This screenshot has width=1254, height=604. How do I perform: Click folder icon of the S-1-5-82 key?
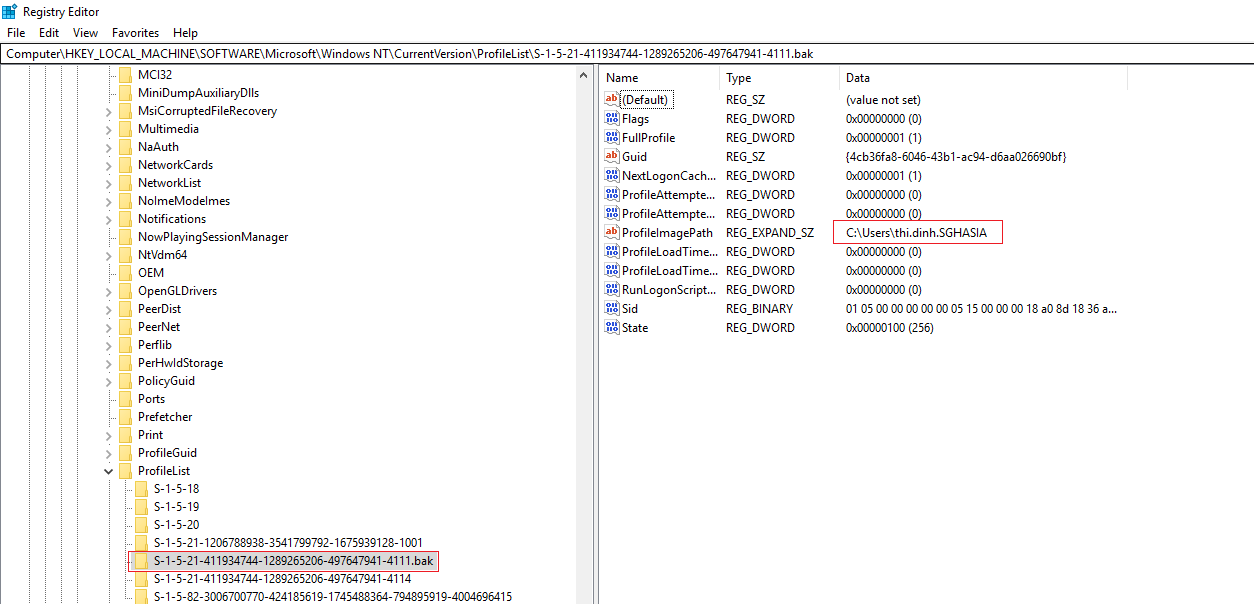[x=141, y=597]
